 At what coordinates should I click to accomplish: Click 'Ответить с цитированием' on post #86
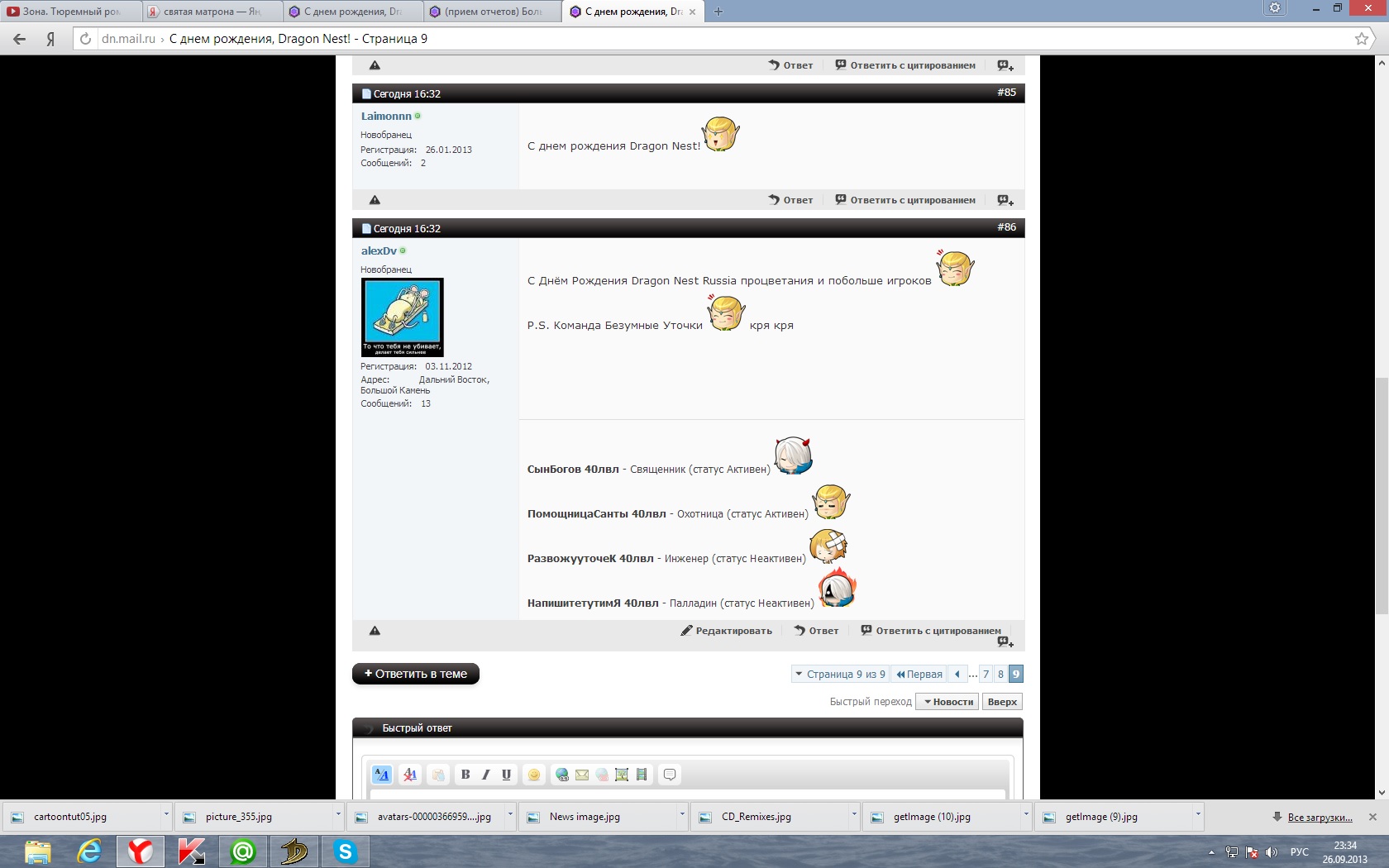pos(931,631)
